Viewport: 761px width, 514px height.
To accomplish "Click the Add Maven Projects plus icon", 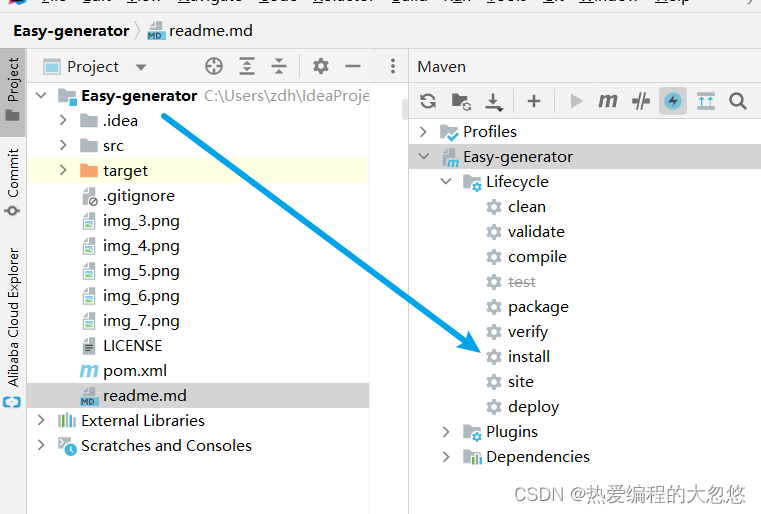I will click(534, 101).
